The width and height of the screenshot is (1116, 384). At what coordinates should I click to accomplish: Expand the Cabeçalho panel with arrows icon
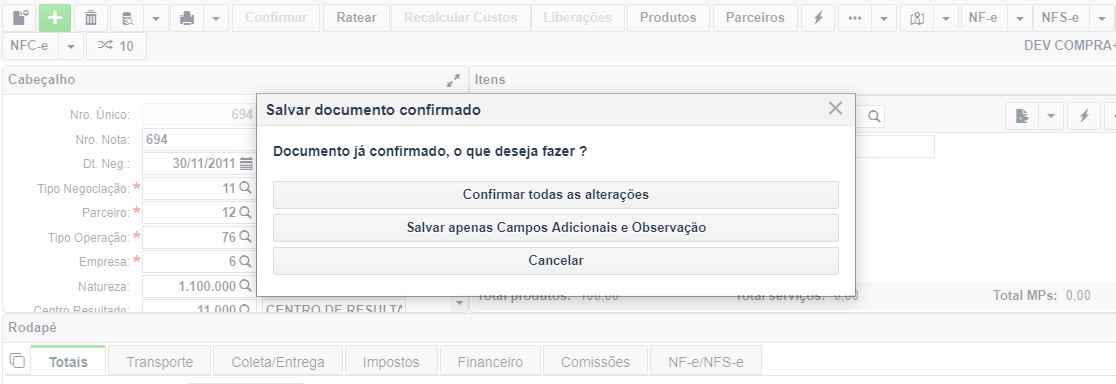pos(453,80)
